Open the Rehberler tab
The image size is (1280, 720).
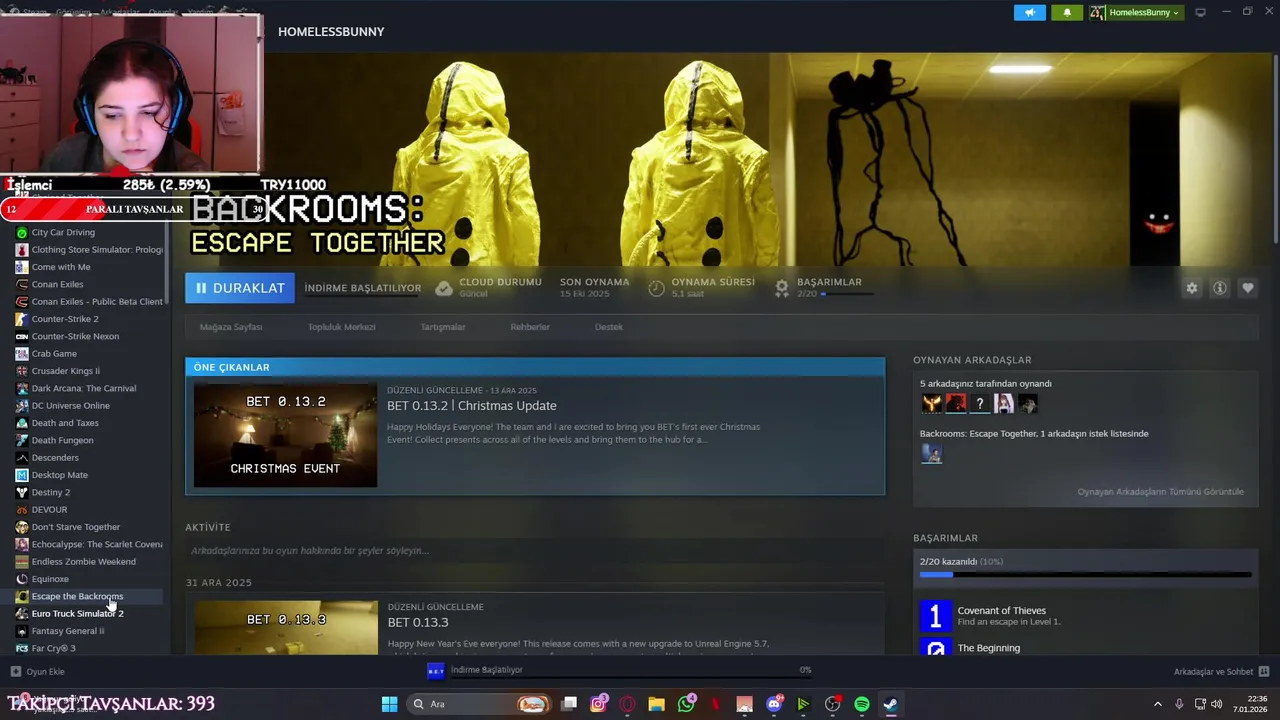tap(530, 327)
